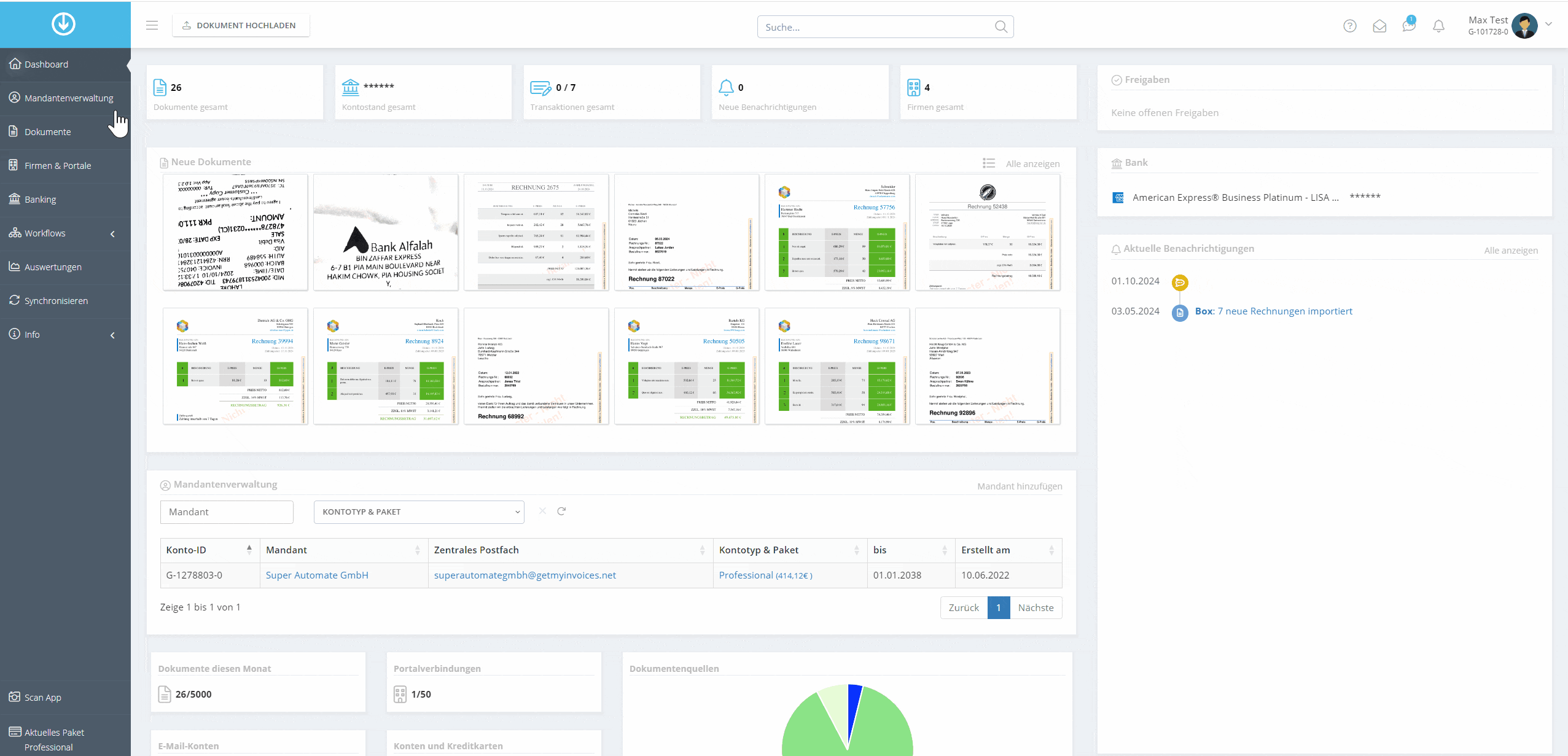The image size is (1568, 756).
Task: Sort table by Erstellt am column
Action: 1008,550
